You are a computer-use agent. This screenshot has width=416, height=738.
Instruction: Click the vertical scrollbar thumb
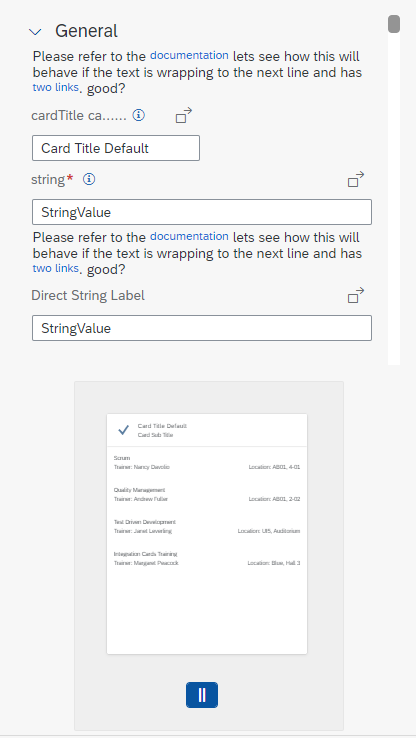tap(394, 24)
